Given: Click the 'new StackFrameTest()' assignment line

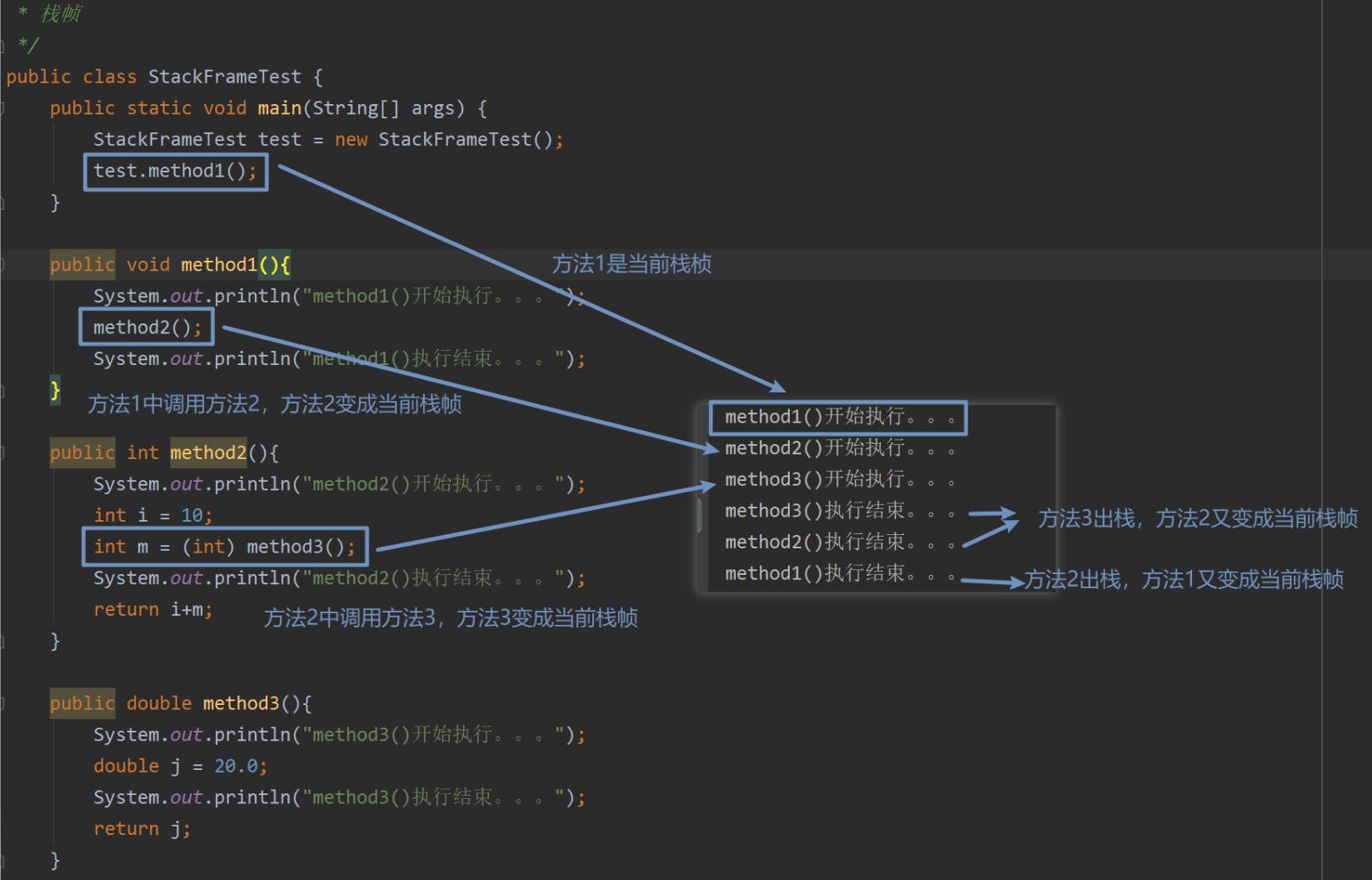Looking at the screenshot, I should [x=328, y=139].
